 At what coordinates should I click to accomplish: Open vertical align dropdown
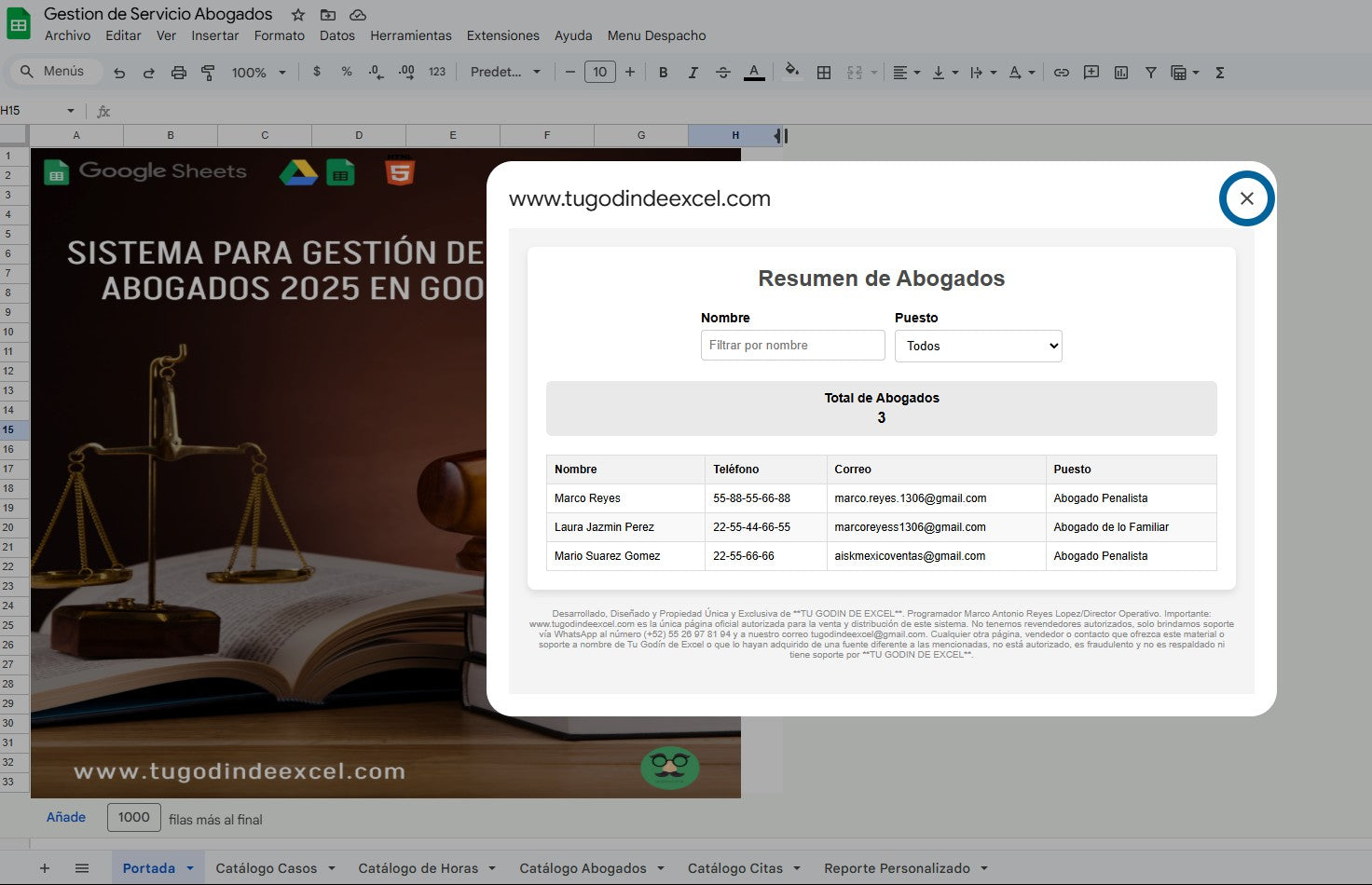pos(945,73)
